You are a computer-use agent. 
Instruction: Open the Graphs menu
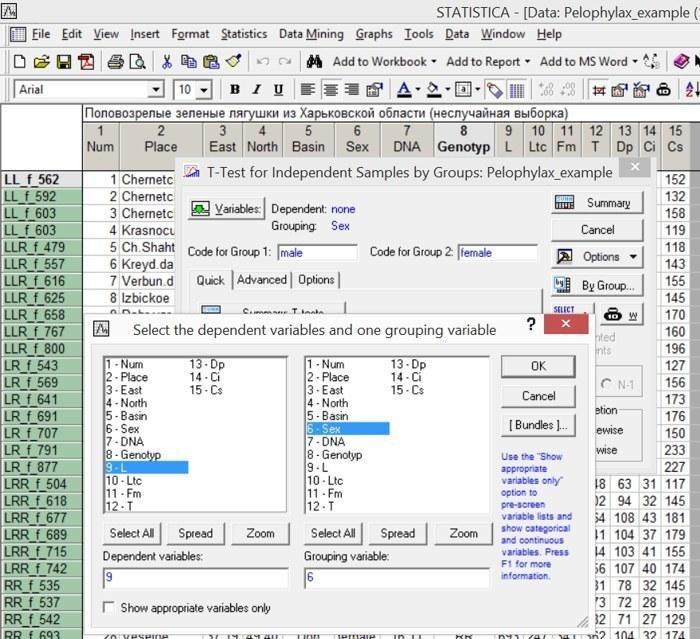pyautogui.click(x=374, y=34)
